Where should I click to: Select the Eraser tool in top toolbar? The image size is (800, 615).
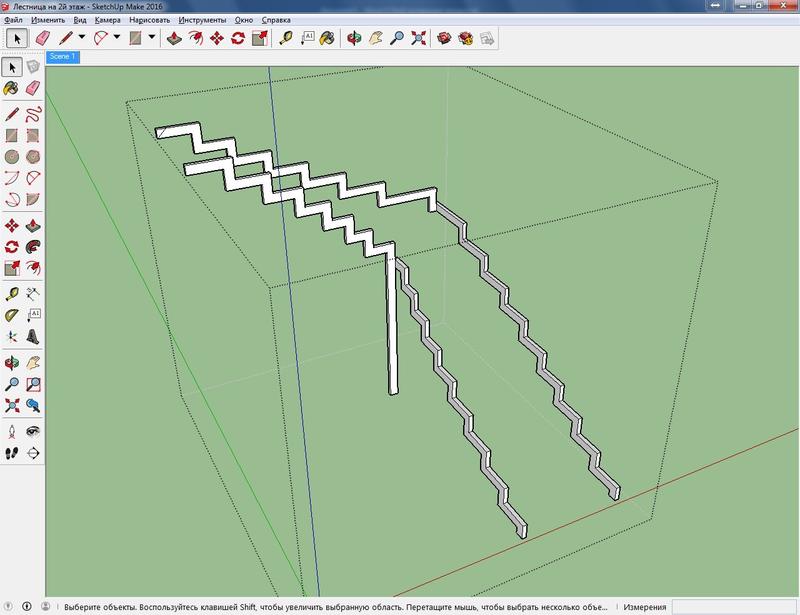click(x=43, y=39)
